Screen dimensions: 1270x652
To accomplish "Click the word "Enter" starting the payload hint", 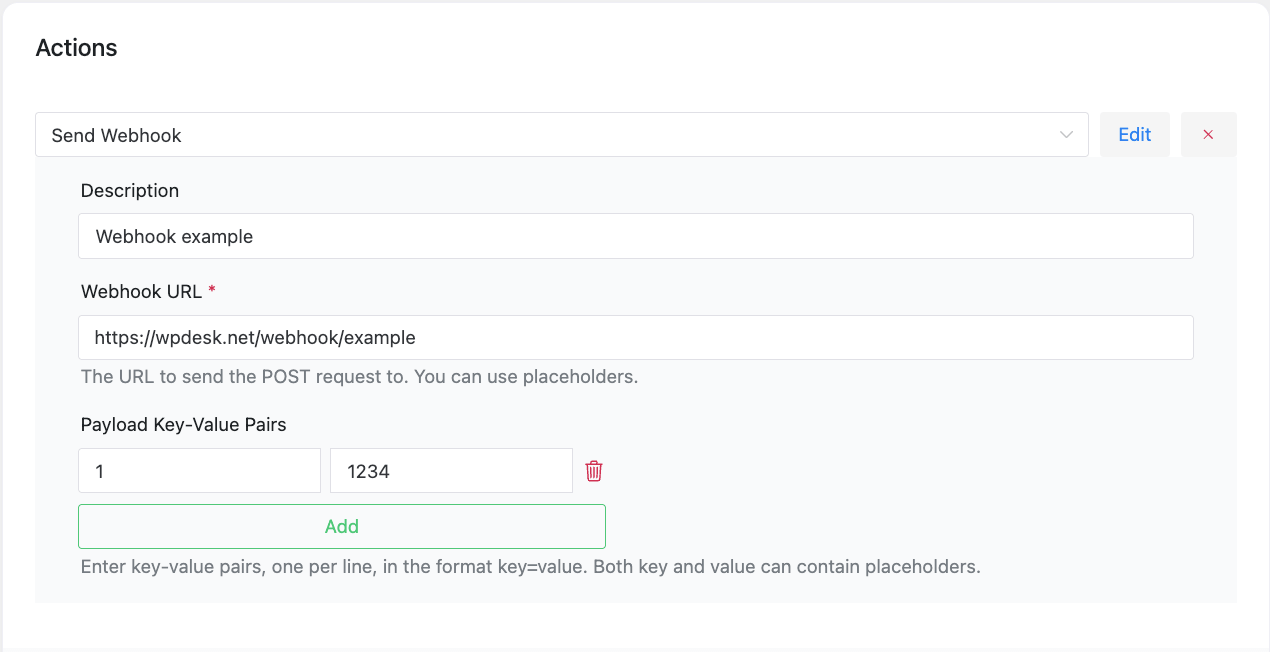I will [x=103, y=567].
